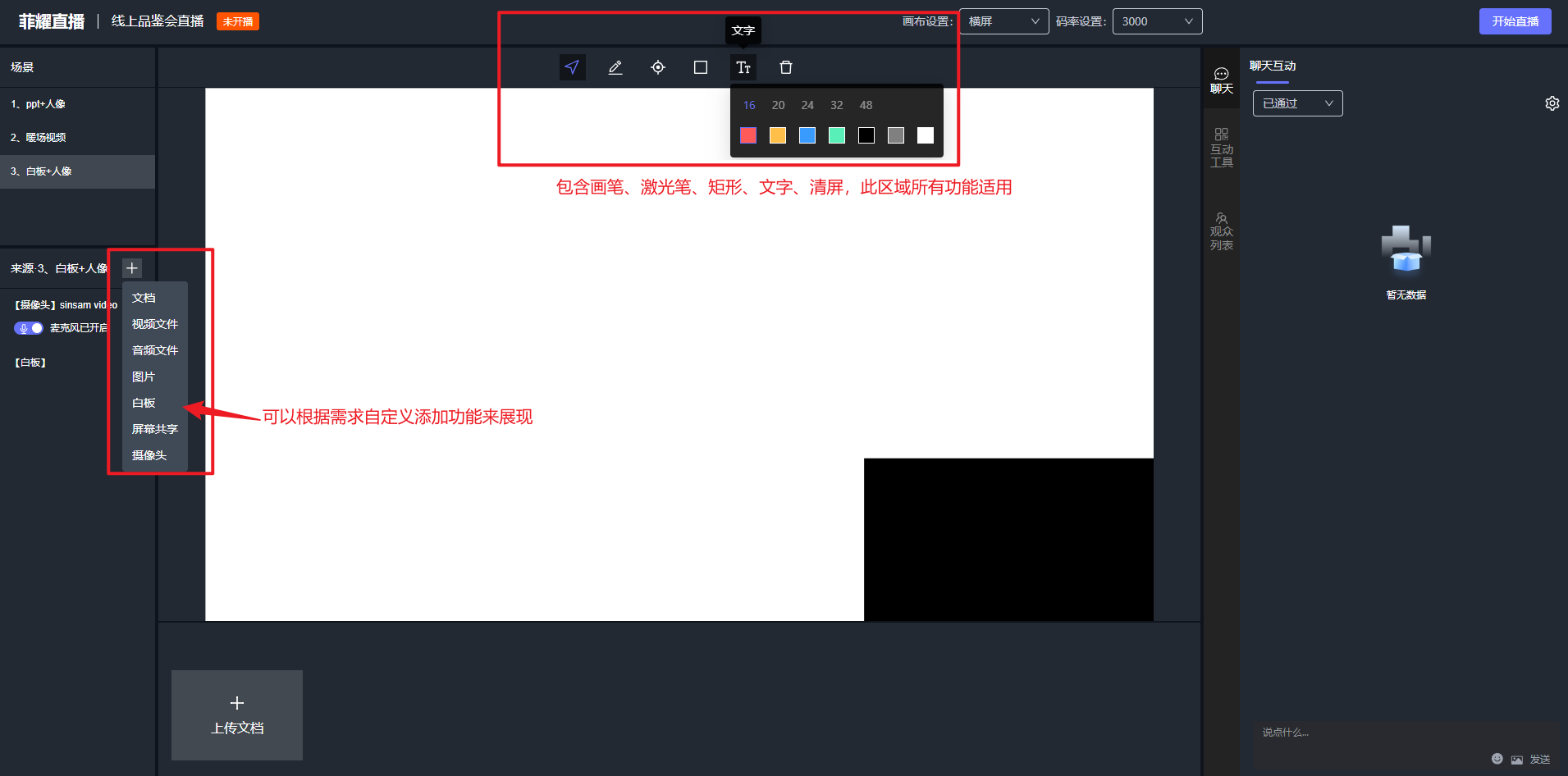Select font size 48 for text tool
This screenshot has width=1568, height=776.
tap(866, 105)
